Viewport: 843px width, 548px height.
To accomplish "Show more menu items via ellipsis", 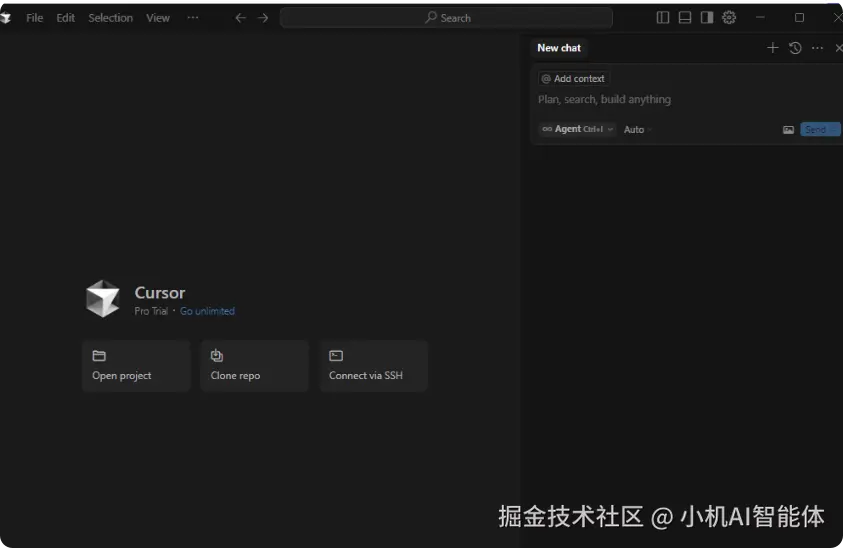I will pos(192,18).
